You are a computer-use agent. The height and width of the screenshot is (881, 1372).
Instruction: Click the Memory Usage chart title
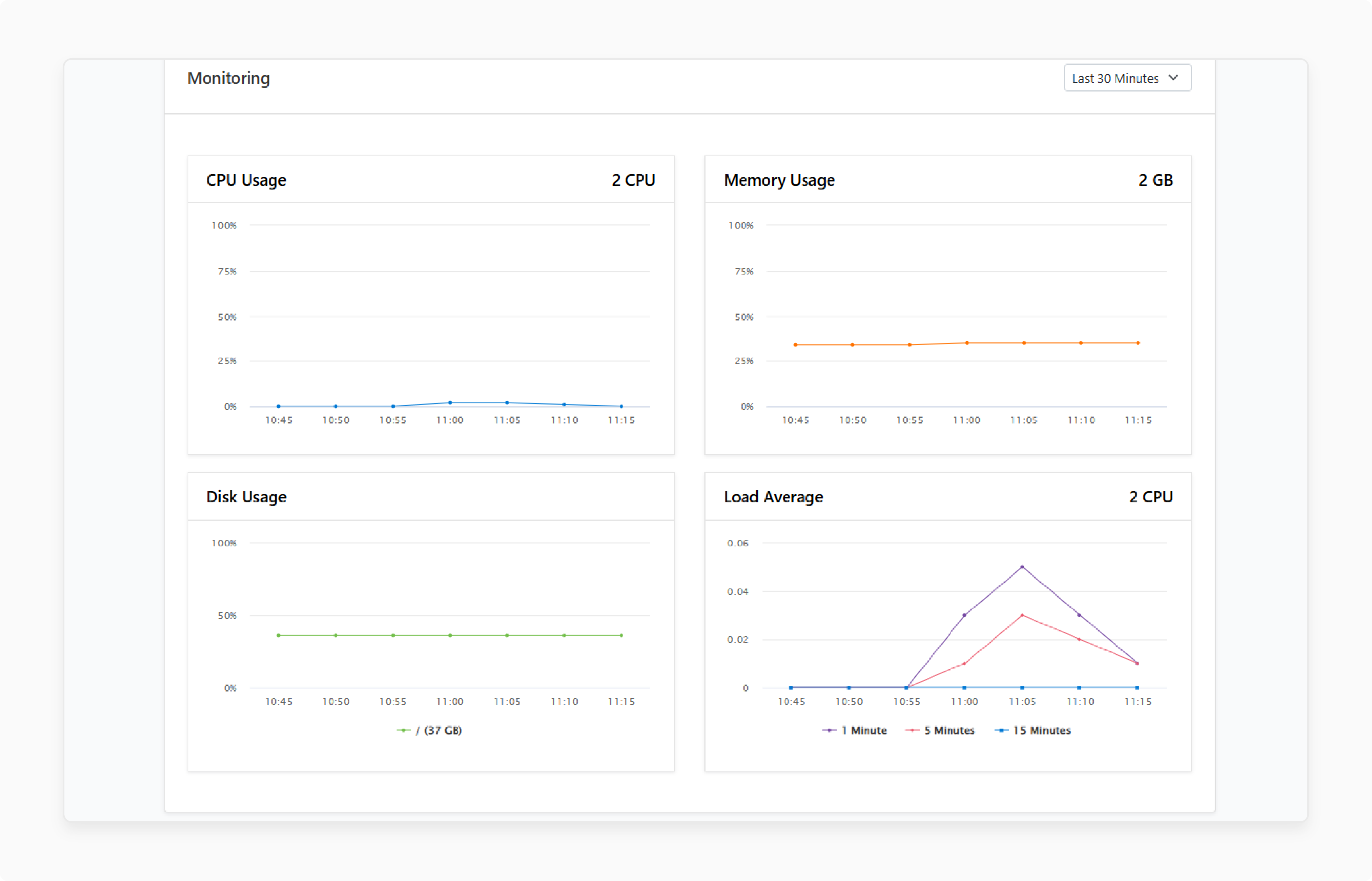coord(779,180)
